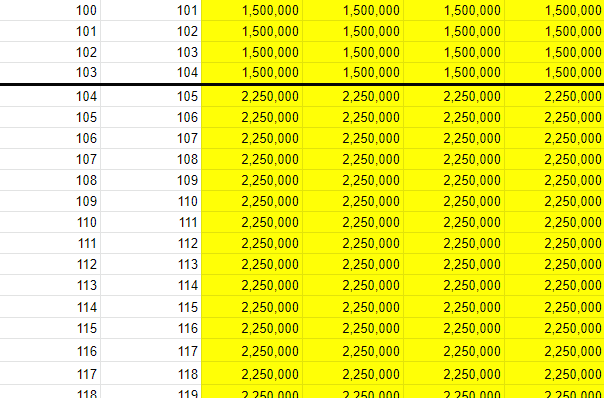This screenshot has width=604, height=398.
Task: Click the 112 cell right of 111
Action: pos(151,243)
